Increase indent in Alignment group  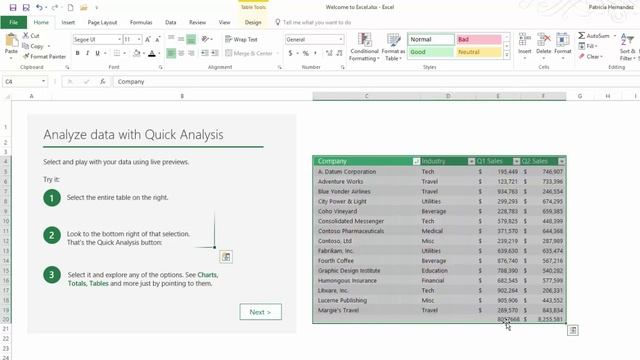pos(214,53)
